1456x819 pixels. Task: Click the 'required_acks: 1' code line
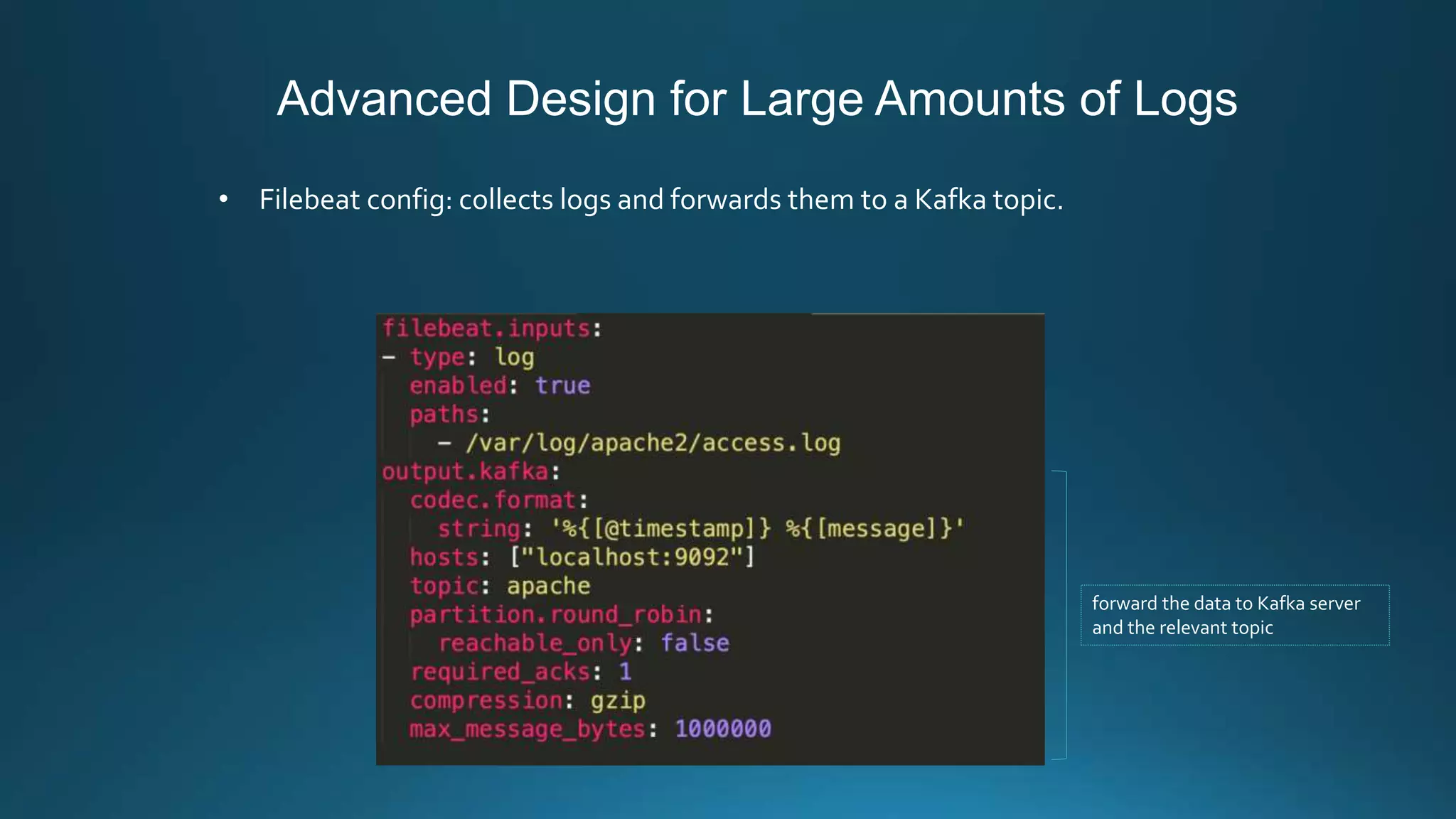coord(520,672)
